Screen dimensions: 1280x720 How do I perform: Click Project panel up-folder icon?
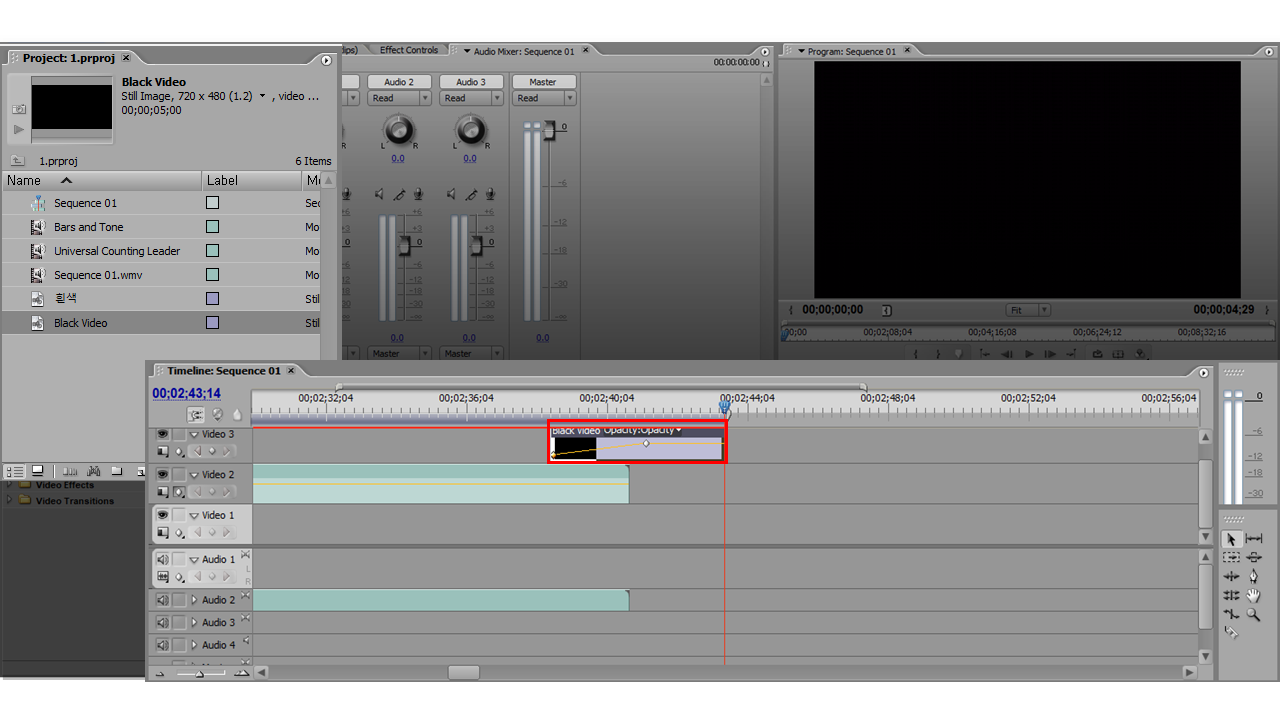point(18,161)
